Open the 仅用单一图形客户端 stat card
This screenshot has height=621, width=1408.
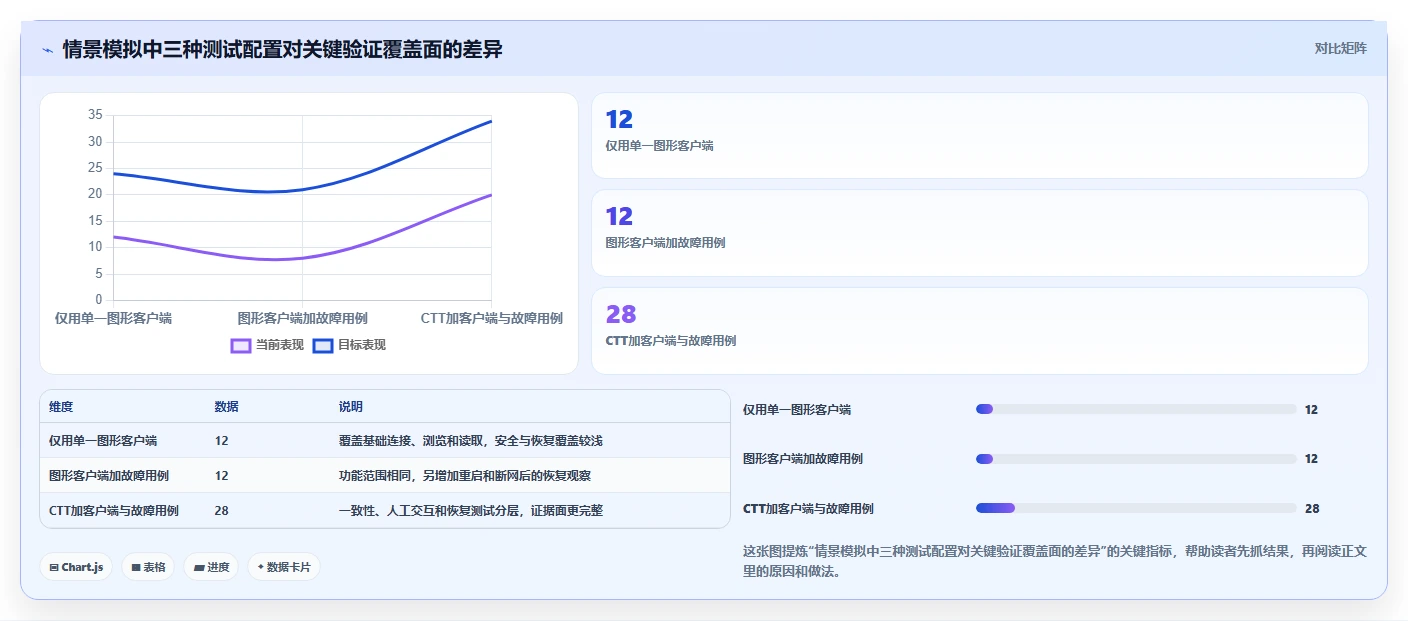[x=980, y=136]
